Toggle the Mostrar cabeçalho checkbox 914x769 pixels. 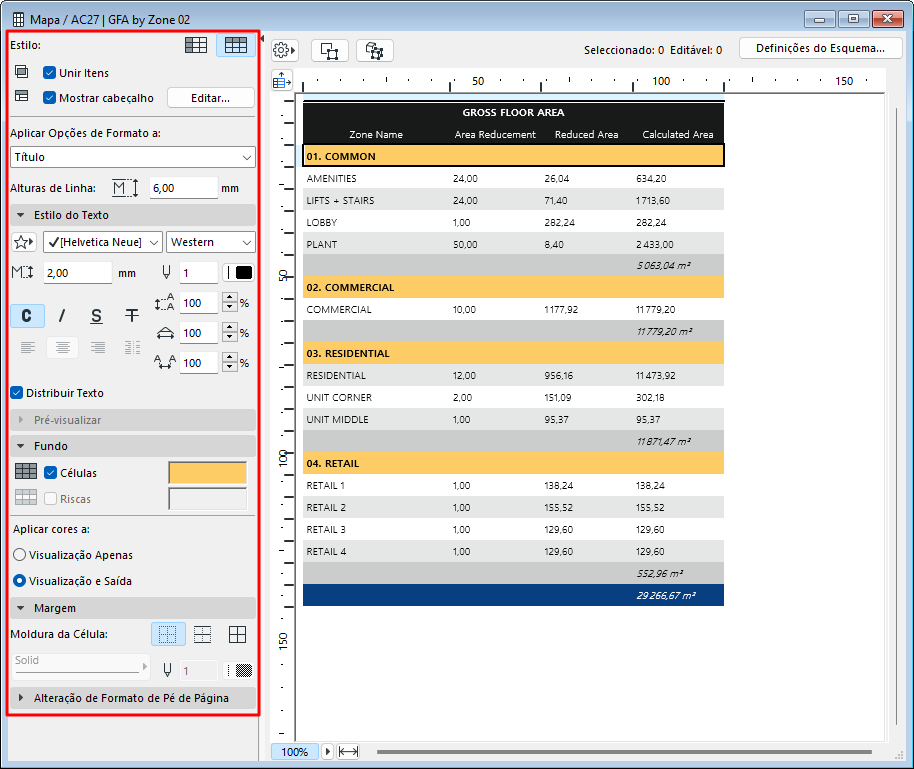(50, 98)
